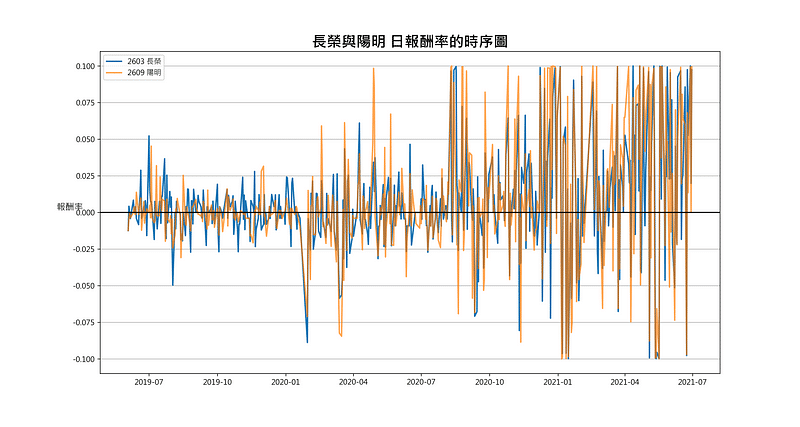The image size is (800, 427).
Task: Click the 2019-10 date tick
Action: (217, 382)
